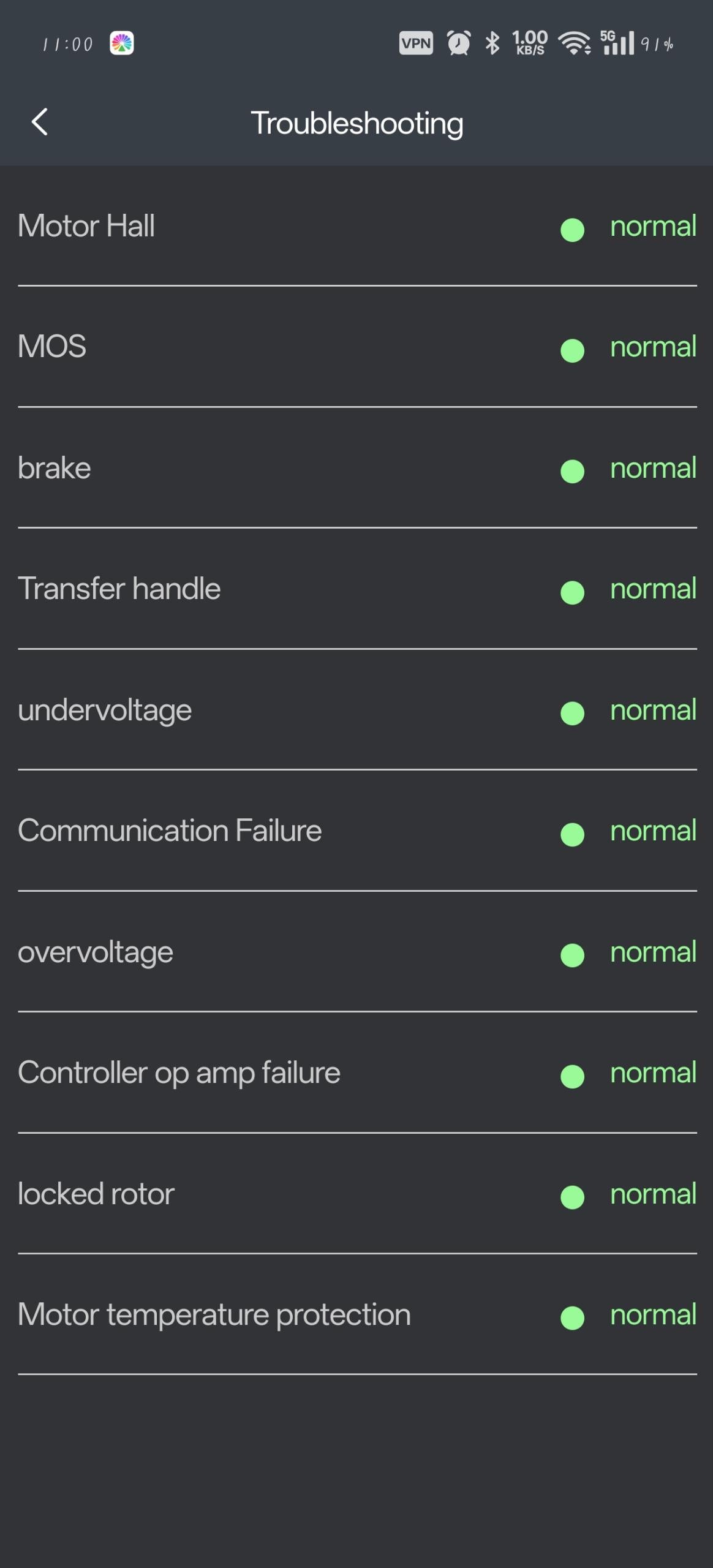
Task: Tap normal status beside locked rotor
Action: (x=653, y=1194)
